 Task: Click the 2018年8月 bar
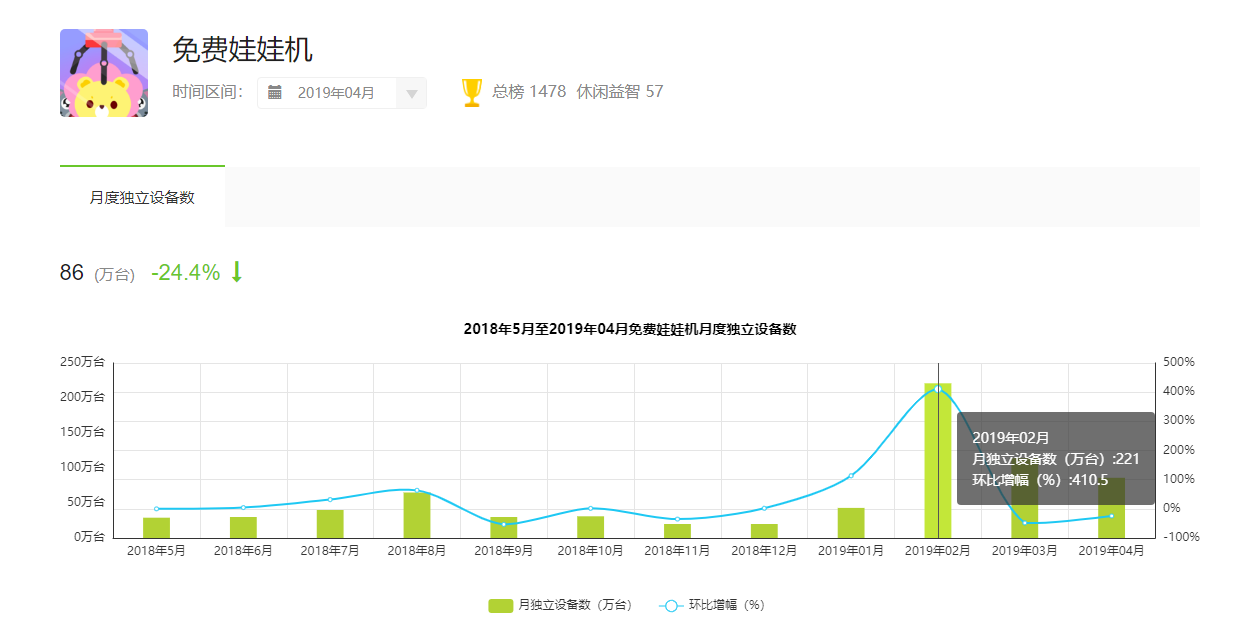click(x=417, y=515)
